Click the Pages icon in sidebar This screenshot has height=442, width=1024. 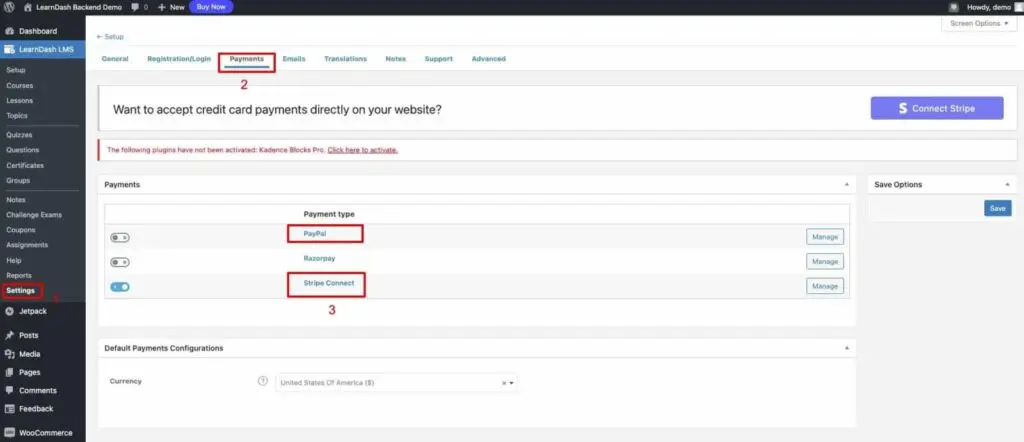9,372
